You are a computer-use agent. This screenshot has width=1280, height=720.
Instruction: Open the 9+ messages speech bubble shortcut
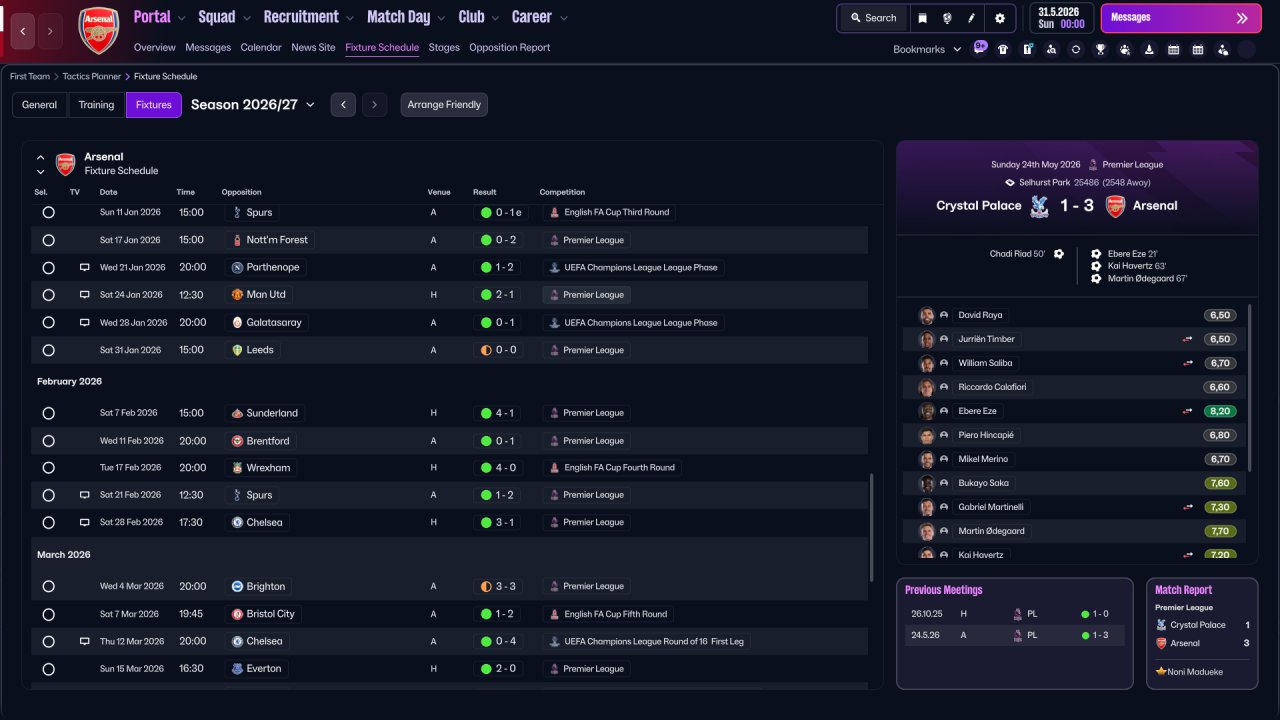980,47
